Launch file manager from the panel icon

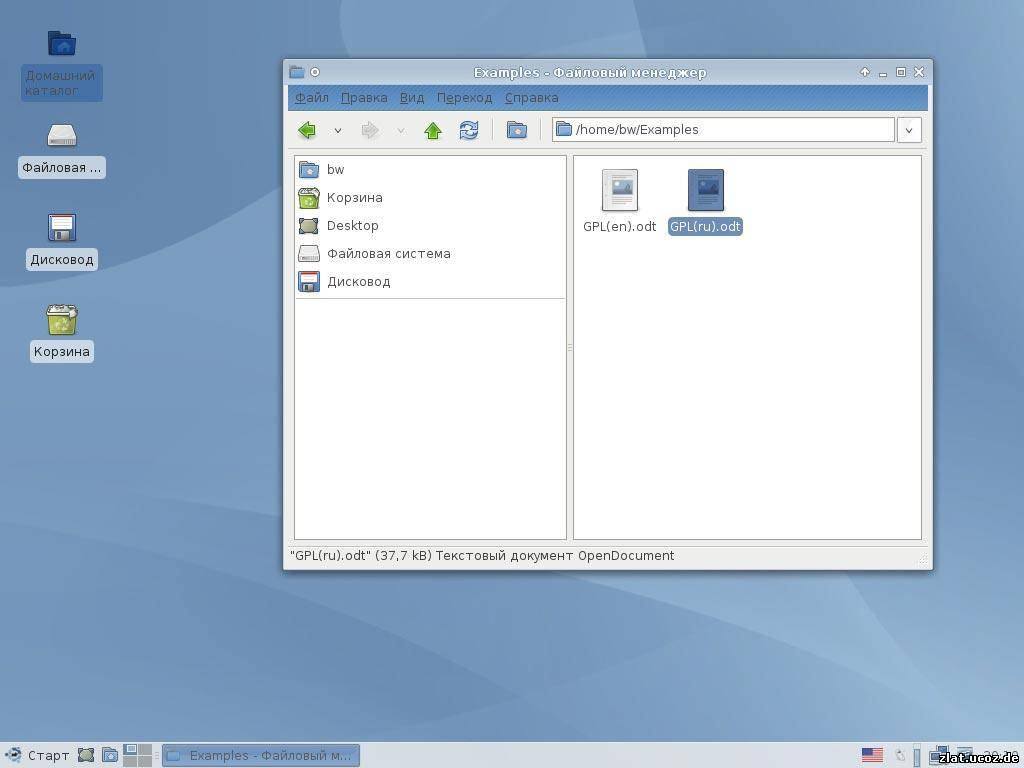pos(110,756)
